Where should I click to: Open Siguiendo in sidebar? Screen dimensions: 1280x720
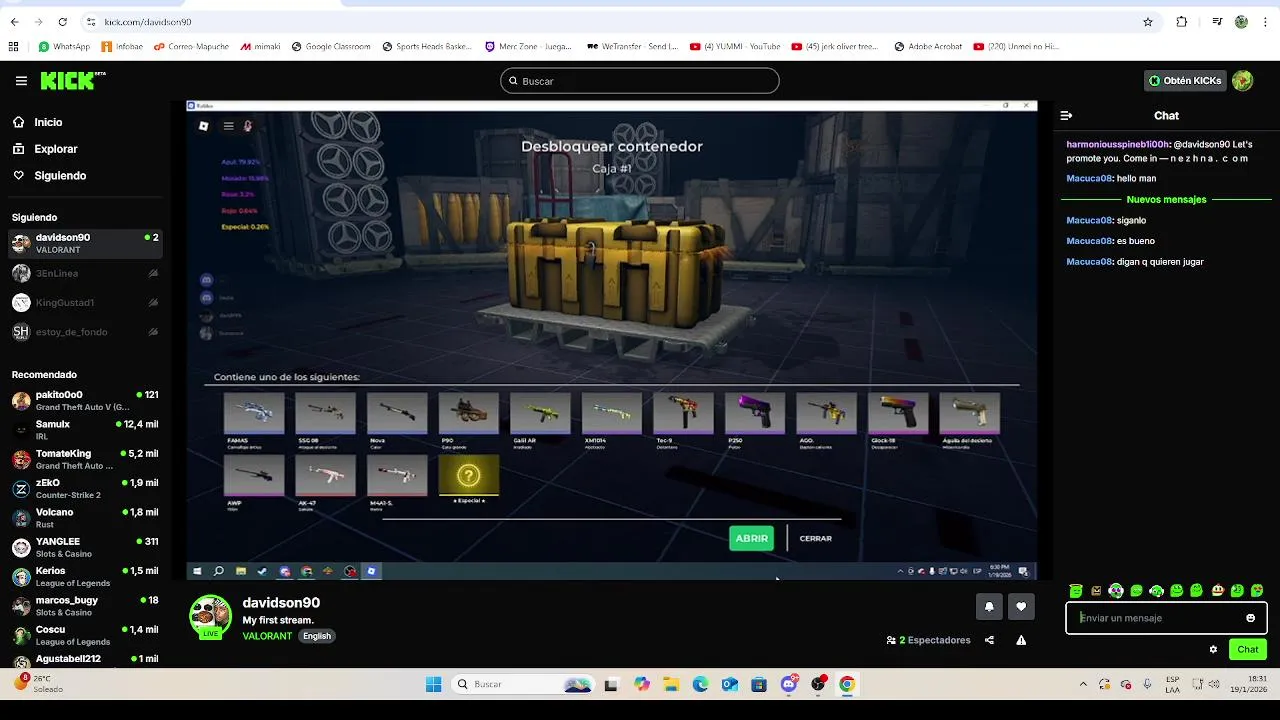click(x=60, y=175)
